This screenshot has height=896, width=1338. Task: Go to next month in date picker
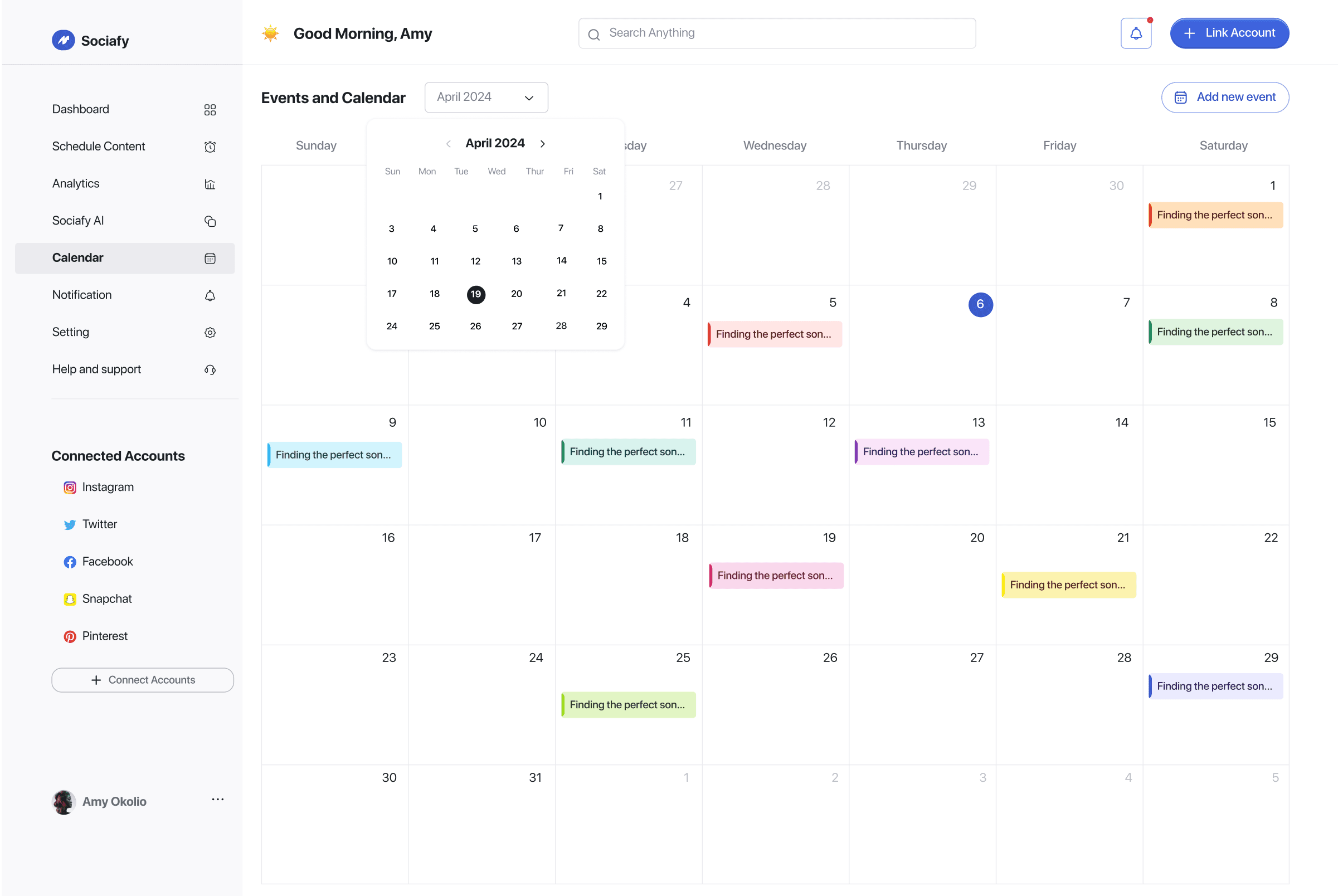(543, 144)
